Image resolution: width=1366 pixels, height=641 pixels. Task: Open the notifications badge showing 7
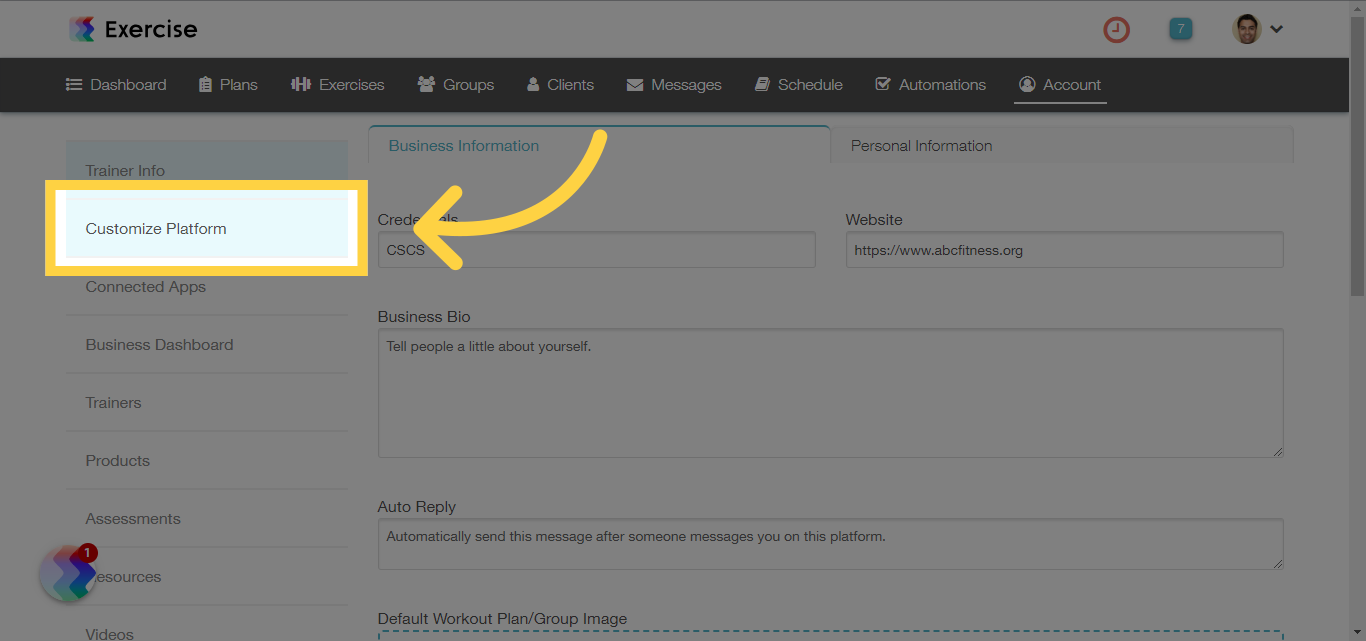pos(1180,29)
